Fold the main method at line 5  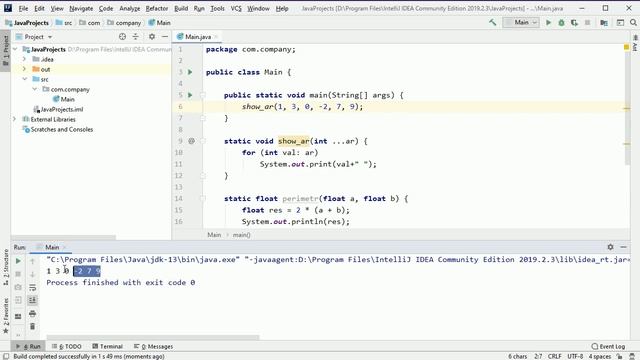point(202,95)
